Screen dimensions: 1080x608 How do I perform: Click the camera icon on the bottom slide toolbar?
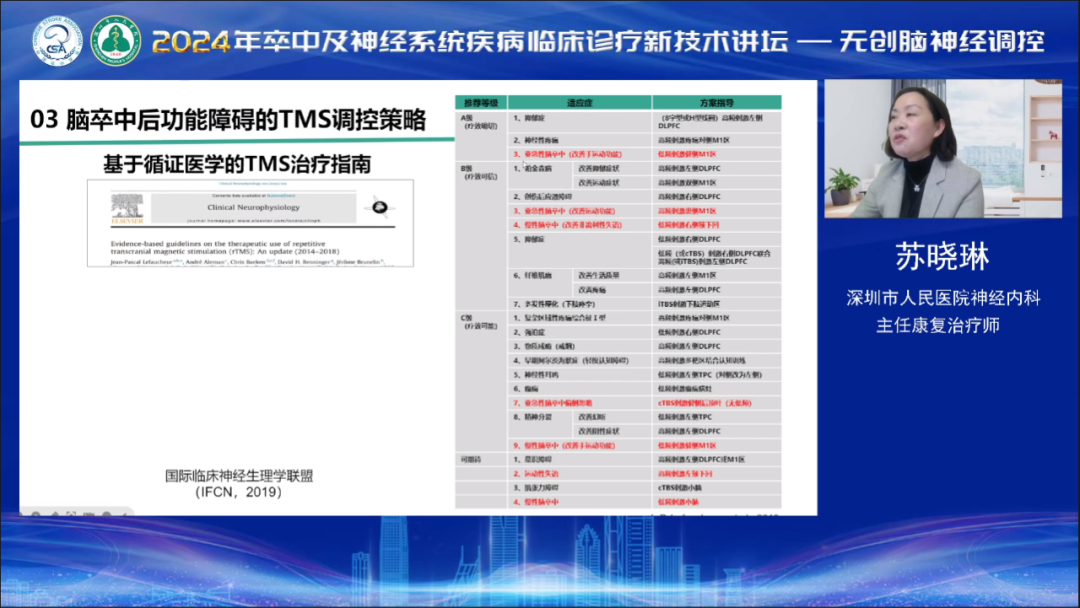pos(89,513)
